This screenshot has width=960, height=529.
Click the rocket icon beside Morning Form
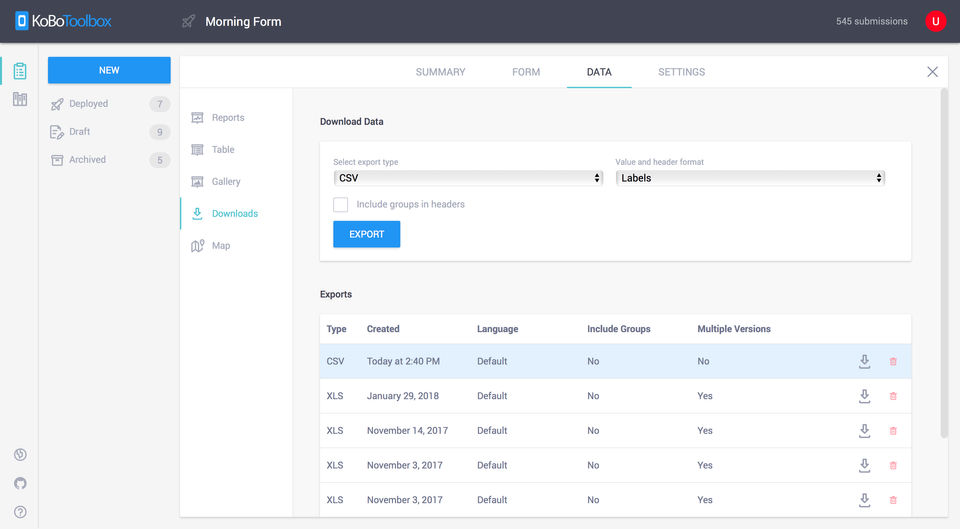pyautogui.click(x=189, y=21)
